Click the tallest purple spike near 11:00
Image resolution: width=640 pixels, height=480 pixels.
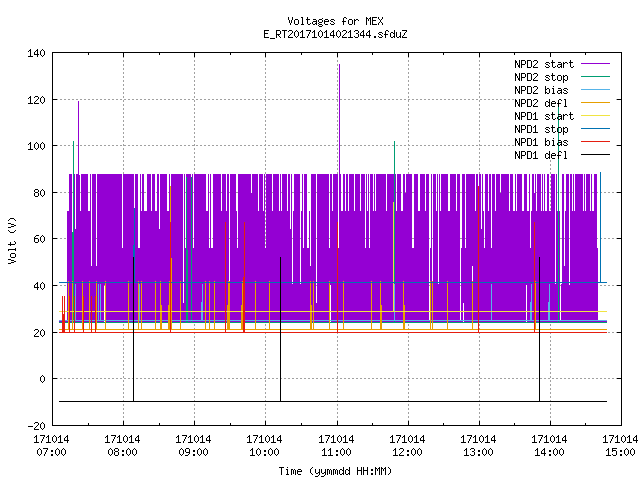[339, 118]
